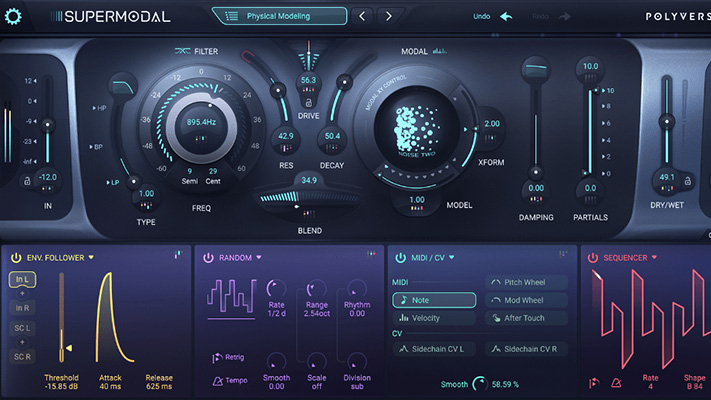Click the Noise Two model sphere
This screenshot has height=400, width=711.
click(415, 129)
